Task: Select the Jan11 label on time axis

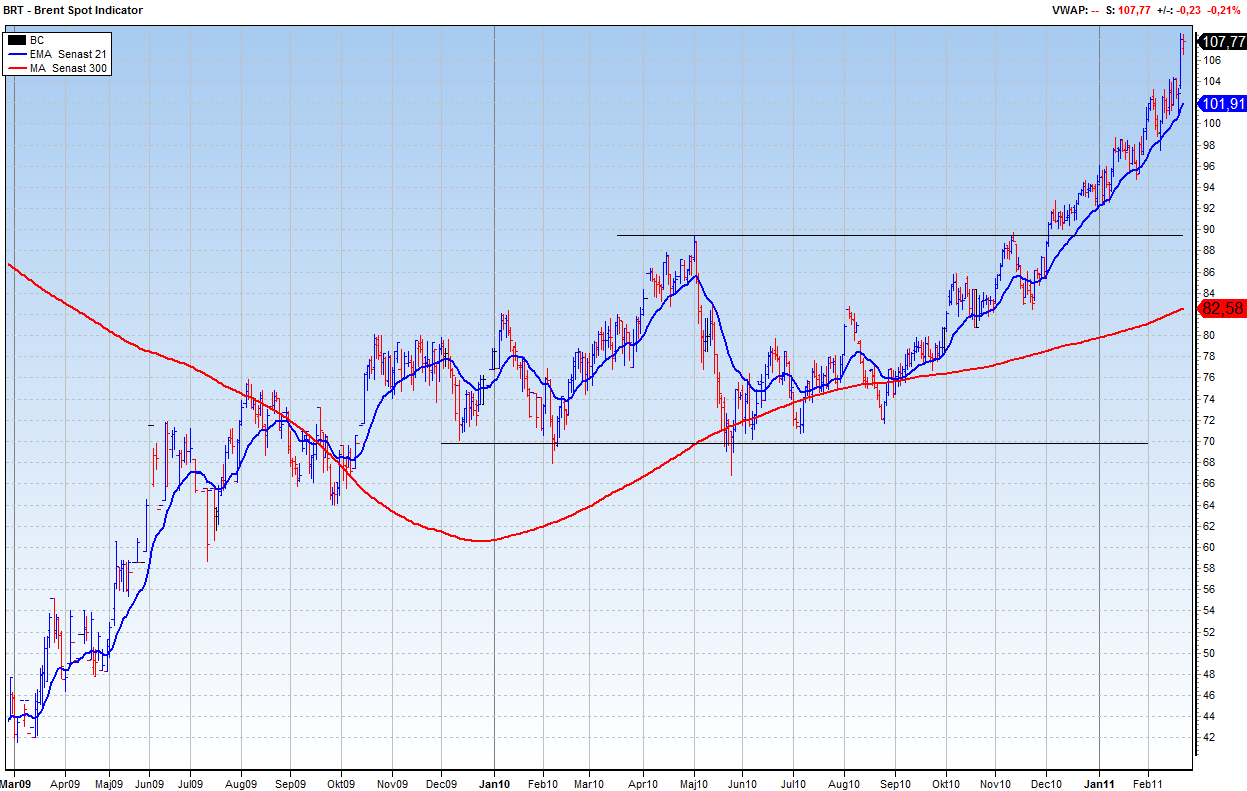Action: tap(1099, 783)
